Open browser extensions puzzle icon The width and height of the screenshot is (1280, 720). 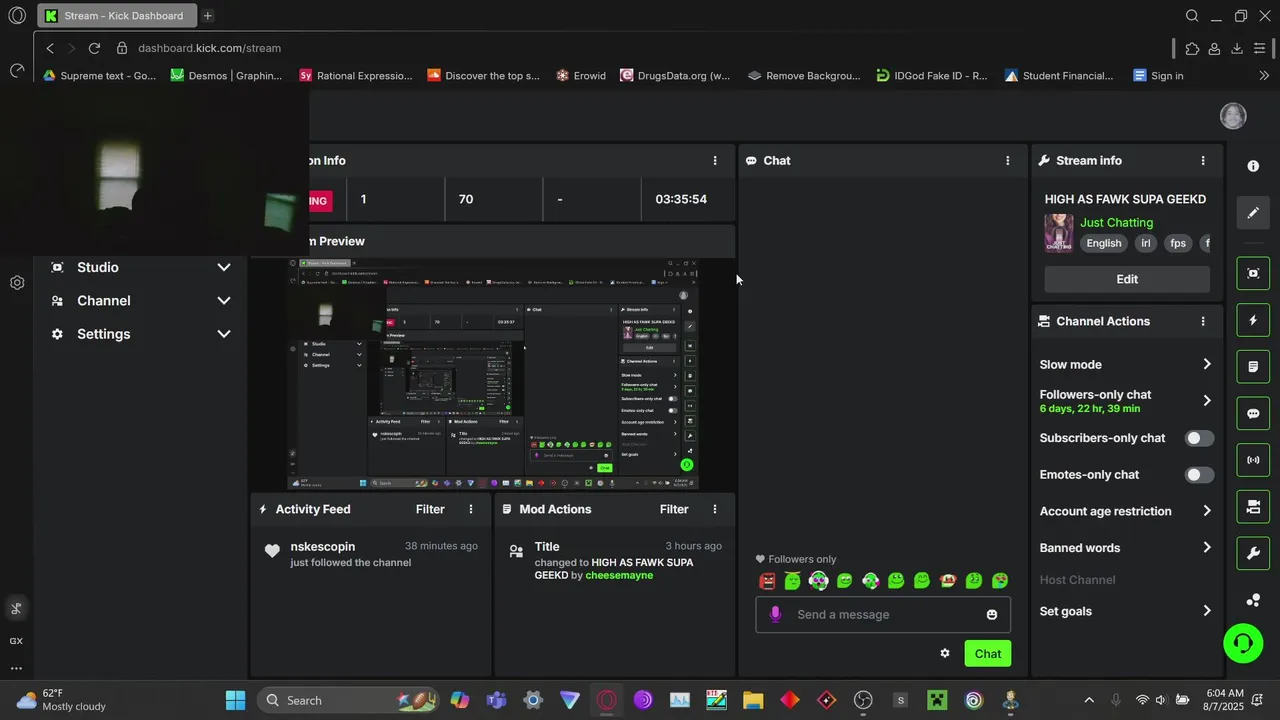1192,48
